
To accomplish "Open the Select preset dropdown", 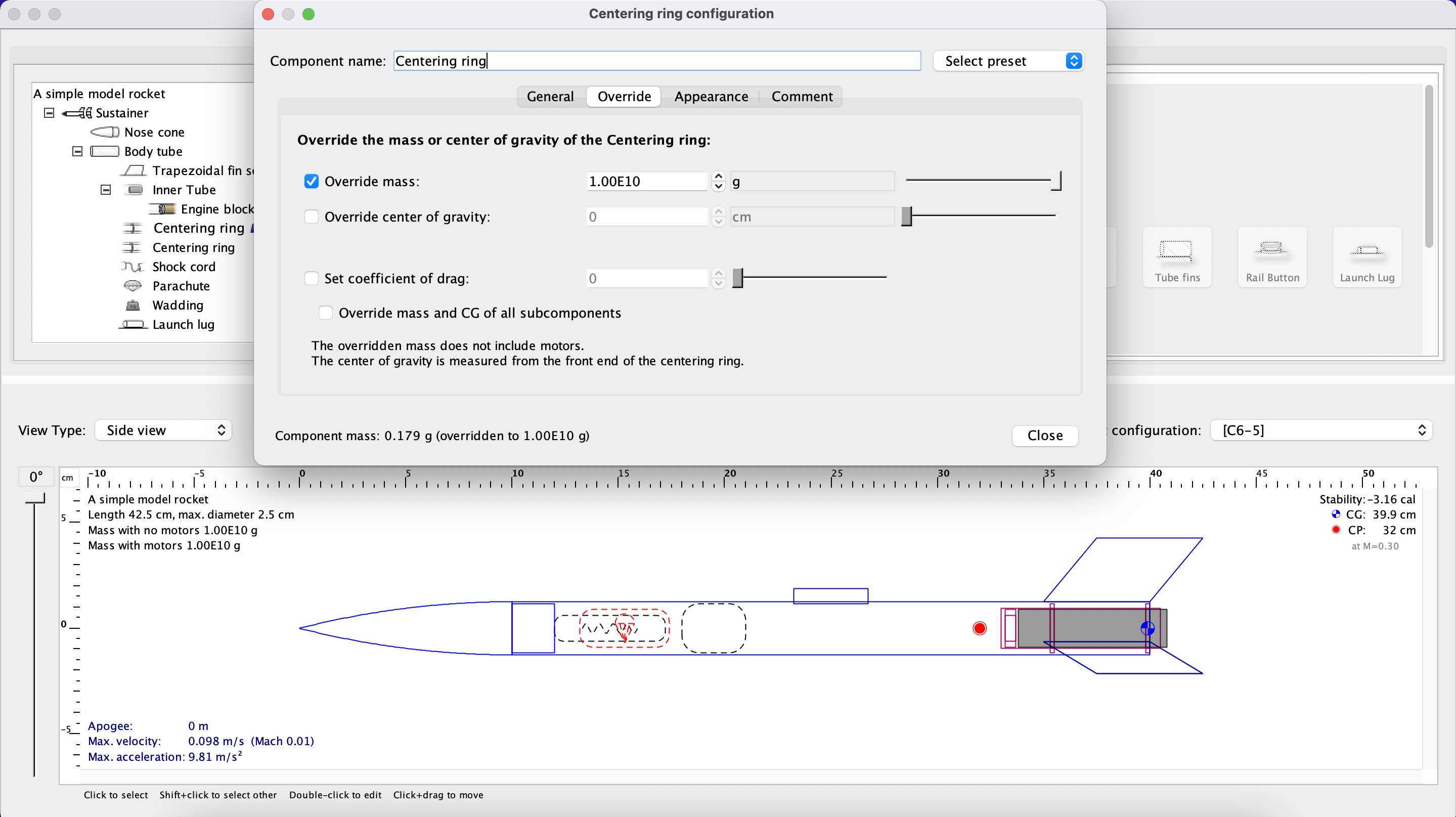I will pyautogui.click(x=1008, y=61).
